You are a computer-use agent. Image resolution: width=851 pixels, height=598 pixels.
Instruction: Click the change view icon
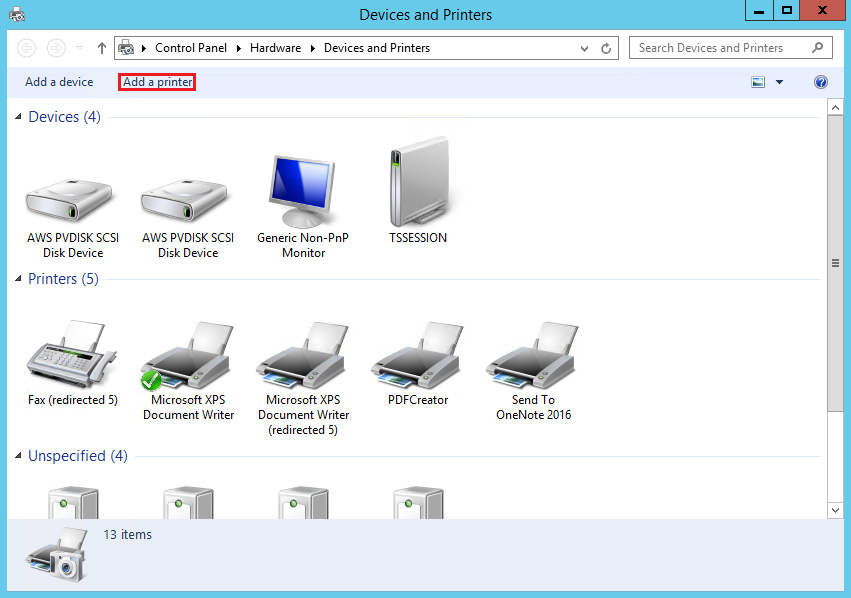tap(758, 82)
